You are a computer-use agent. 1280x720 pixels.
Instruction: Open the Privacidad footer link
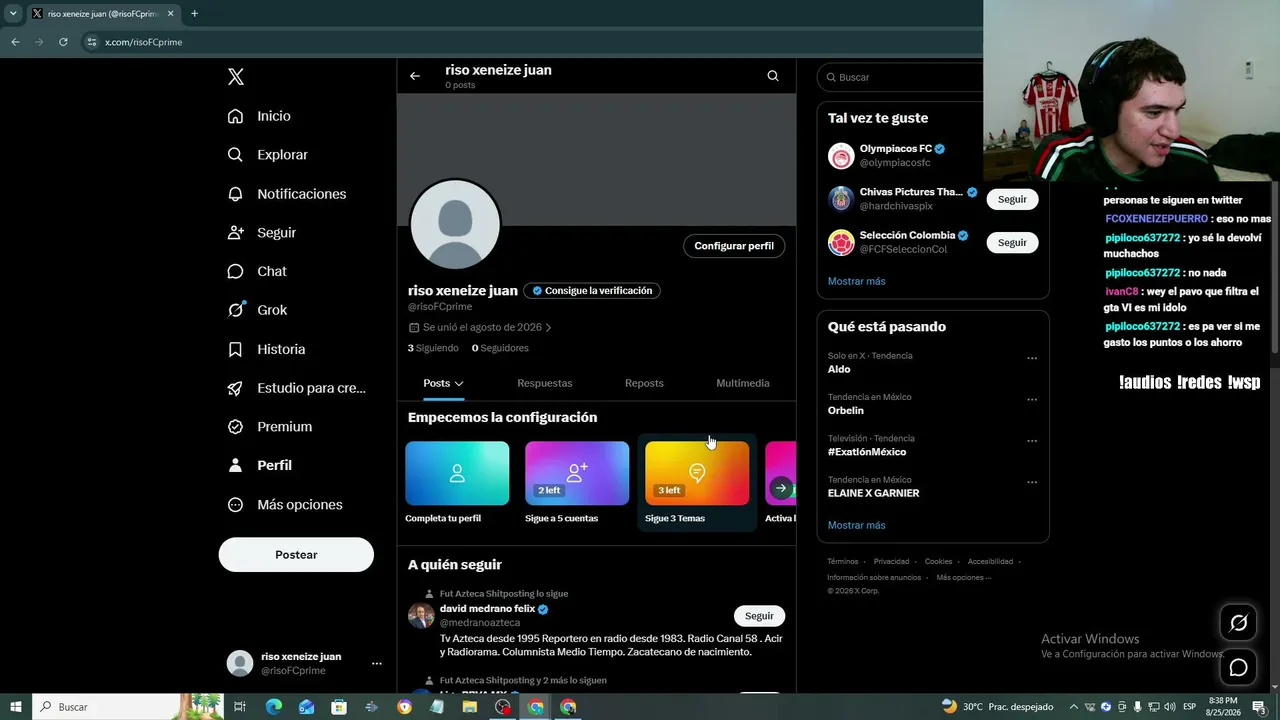point(892,561)
